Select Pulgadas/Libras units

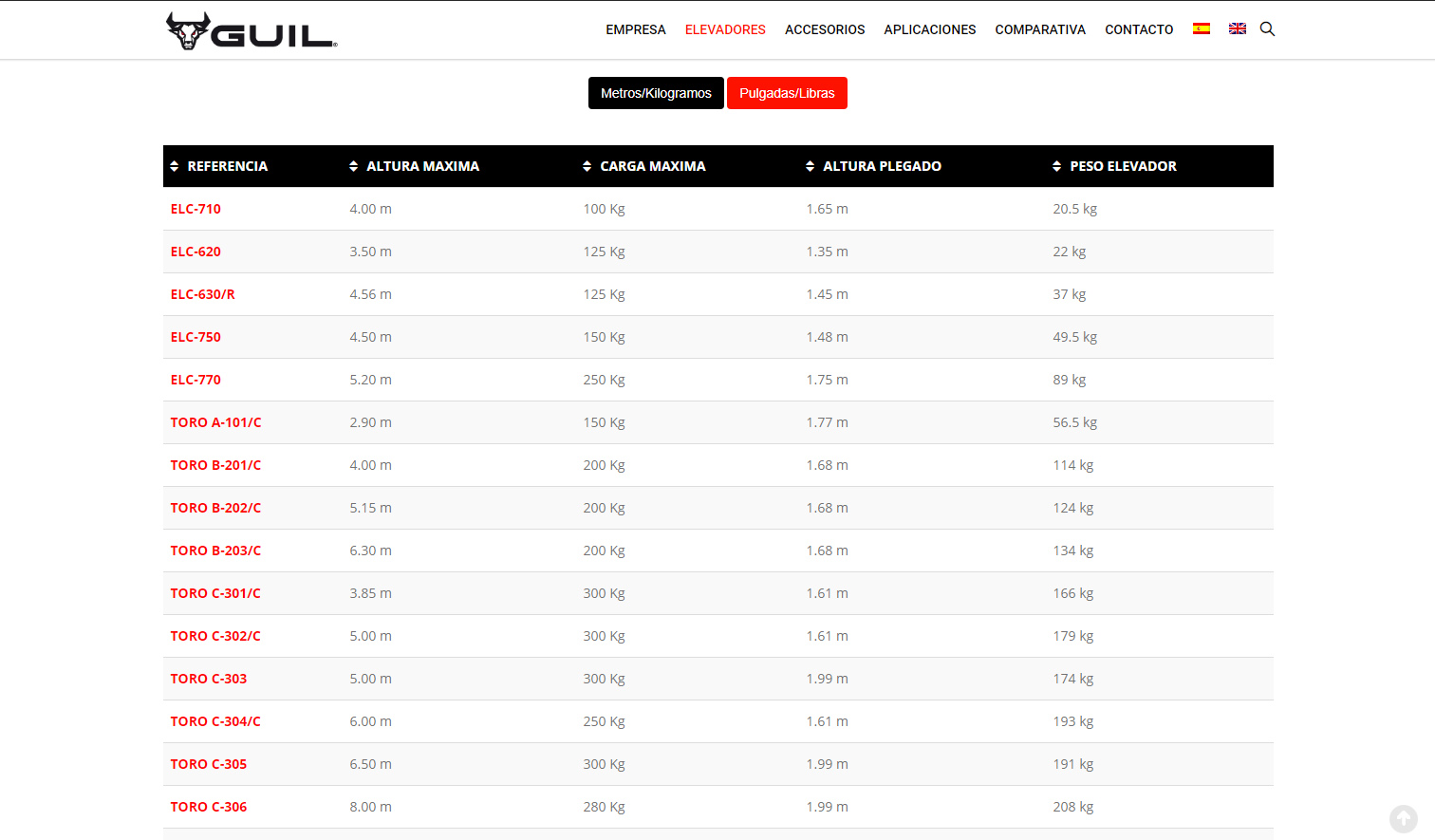pyautogui.click(x=787, y=93)
